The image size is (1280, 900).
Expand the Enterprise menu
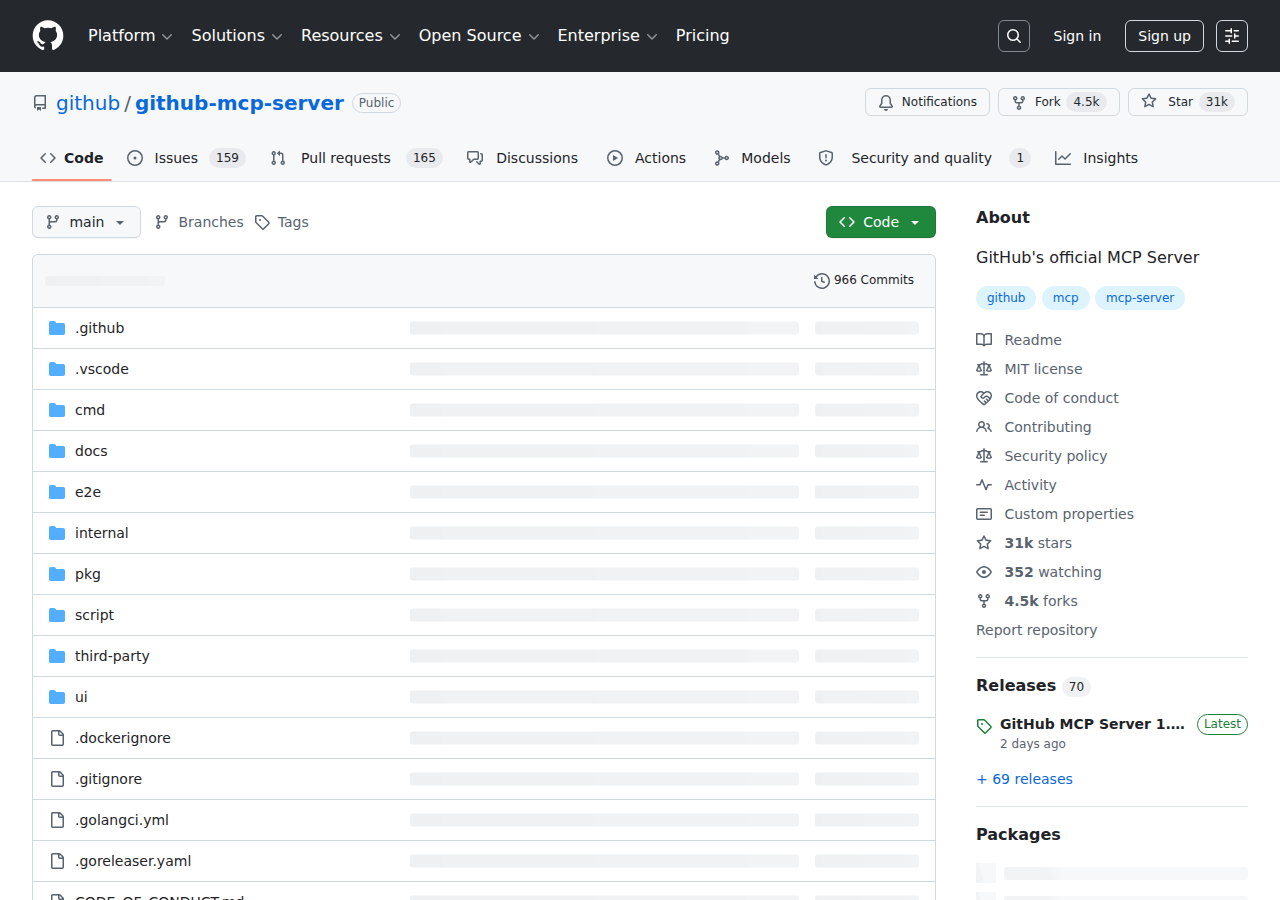pyautogui.click(x=607, y=36)
